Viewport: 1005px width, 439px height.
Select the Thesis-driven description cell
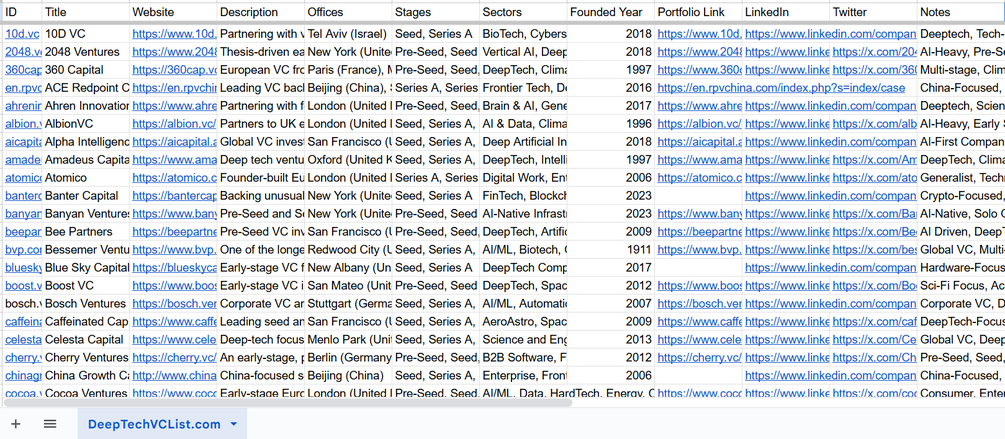[261, 52]
